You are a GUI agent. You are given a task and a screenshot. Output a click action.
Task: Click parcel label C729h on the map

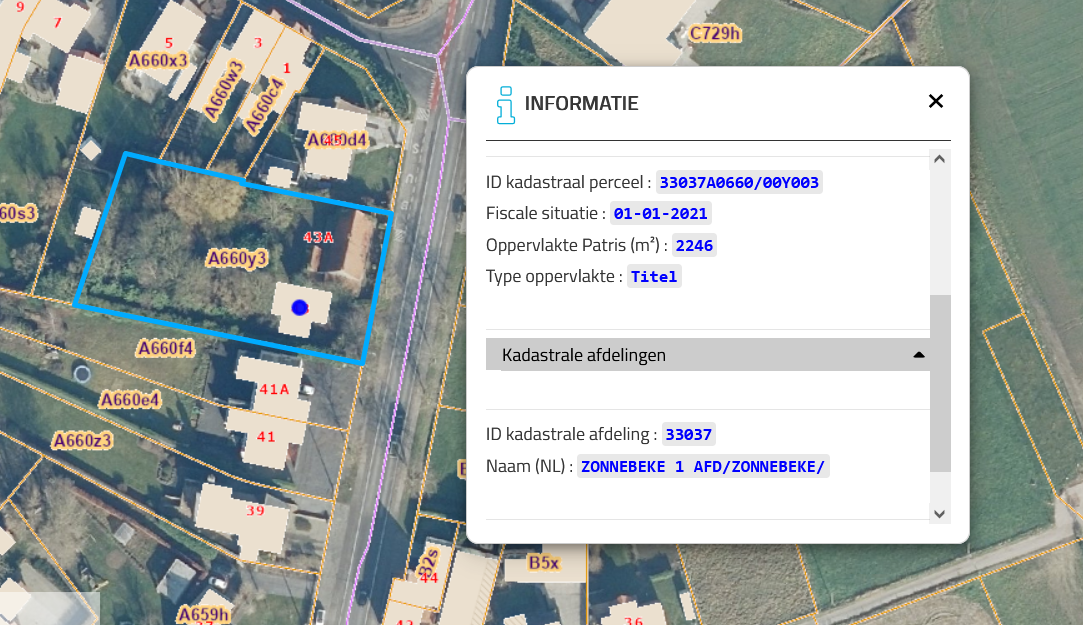pyautogui.click(x=715, y=34)
